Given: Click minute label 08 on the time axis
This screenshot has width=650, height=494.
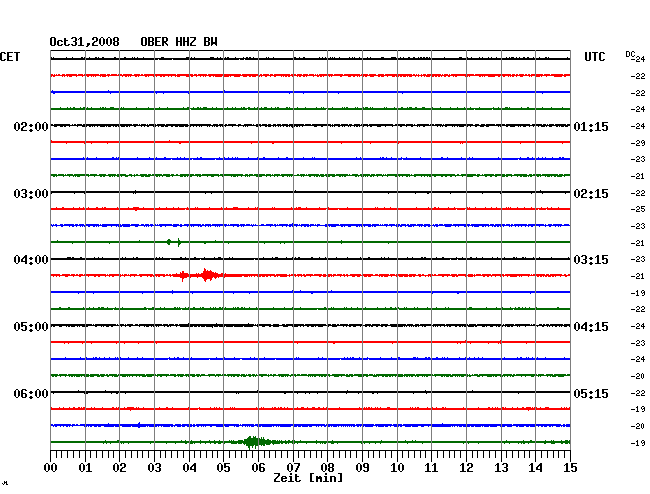Looking at the screenshot, I should 327,468.
